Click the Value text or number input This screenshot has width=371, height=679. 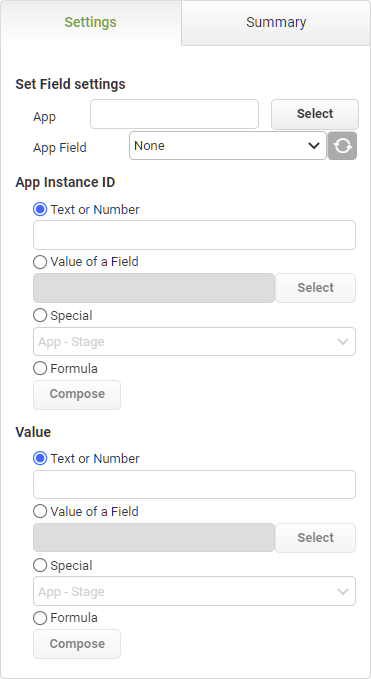click(194, 485)
